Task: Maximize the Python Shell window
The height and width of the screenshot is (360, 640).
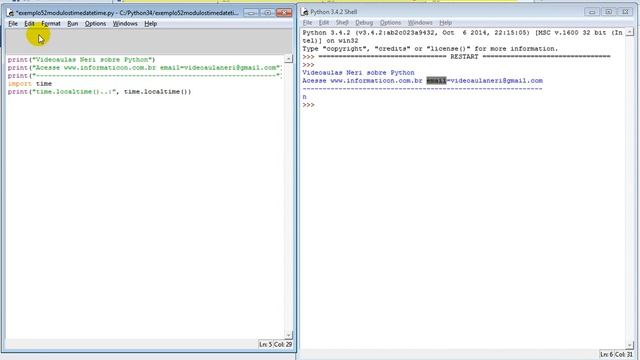Action: (x=608, y=12)
